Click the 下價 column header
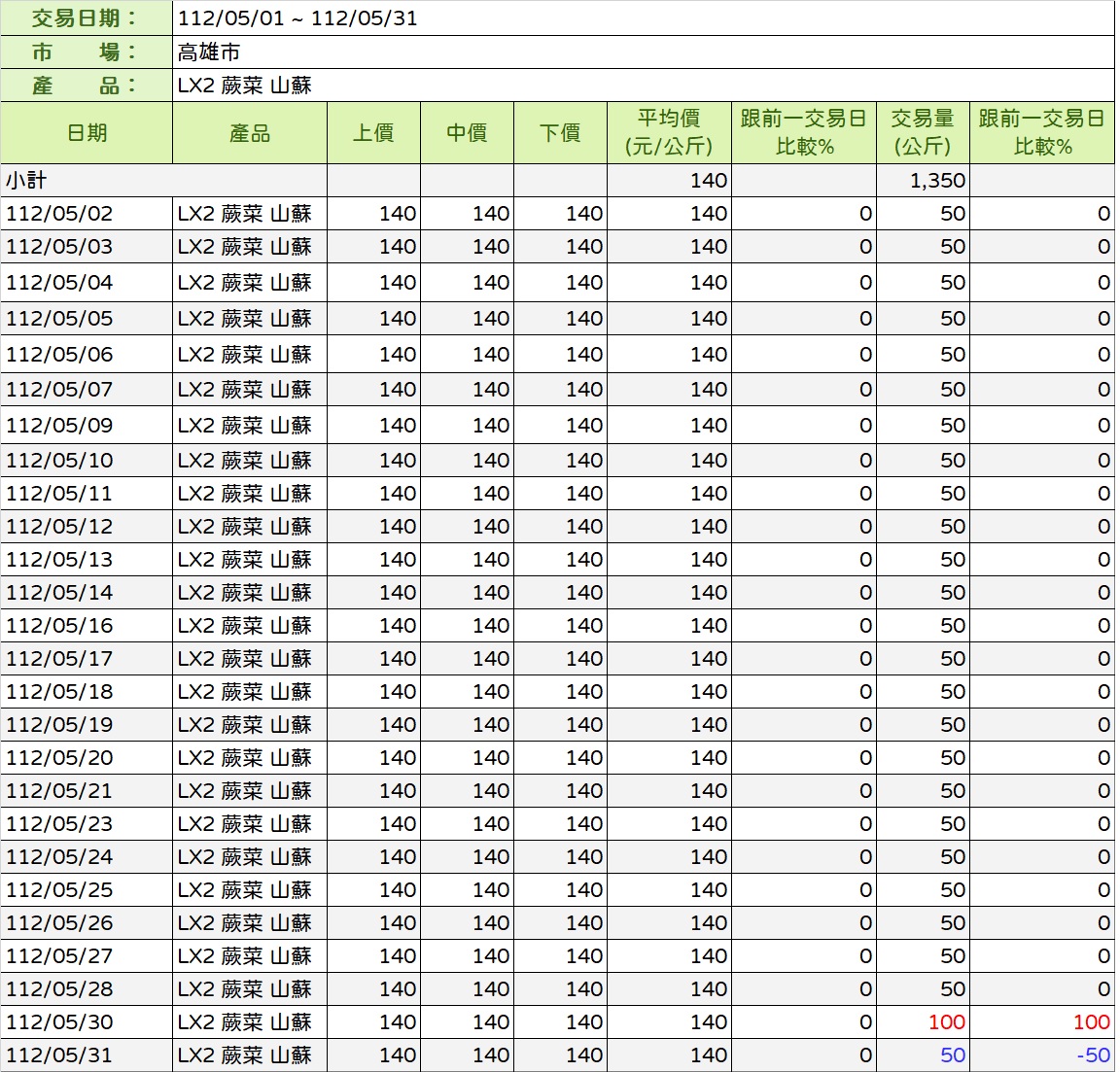 coord(560,133)
